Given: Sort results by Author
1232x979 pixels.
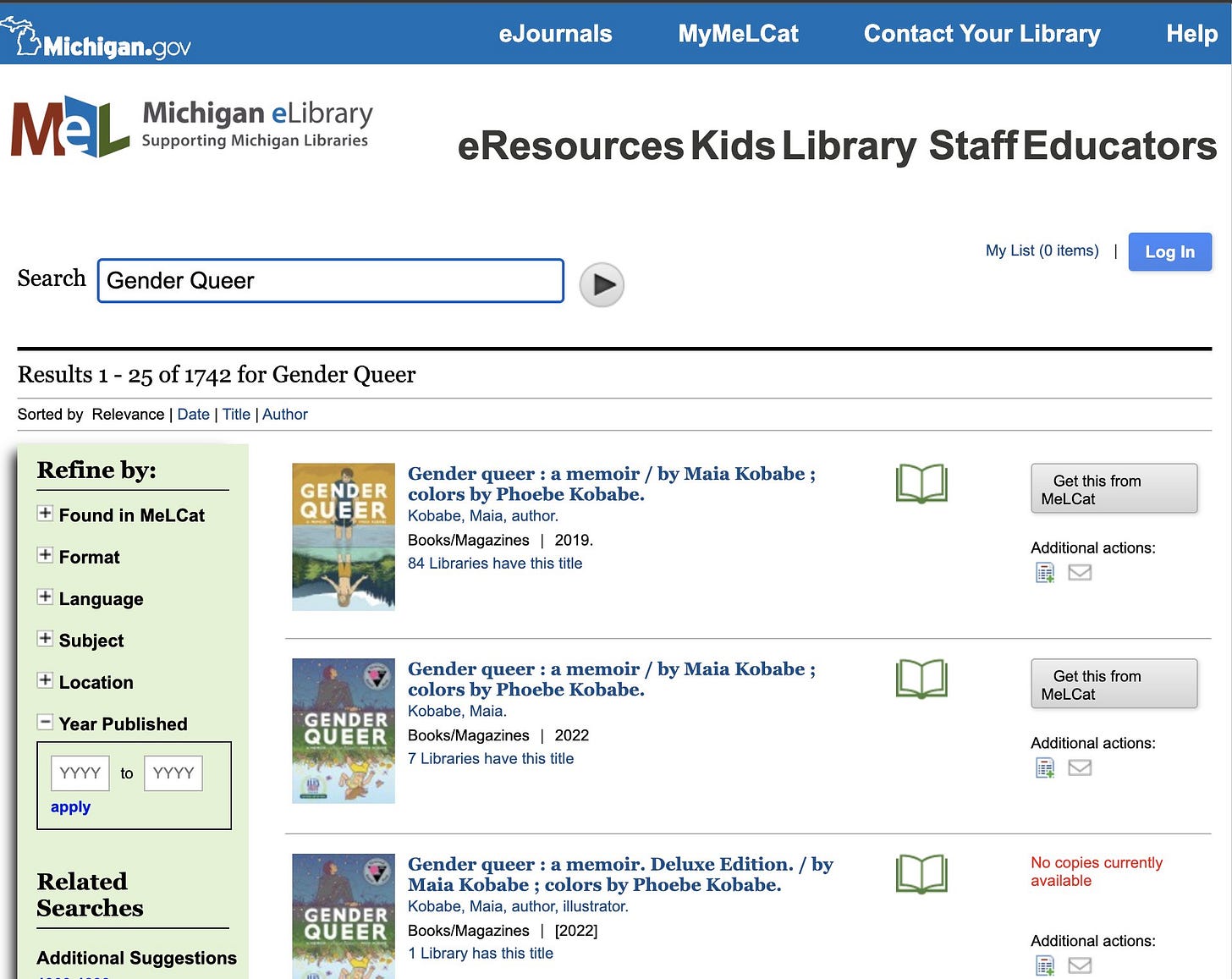Looking at the screenshot, I should pos(284,415).
